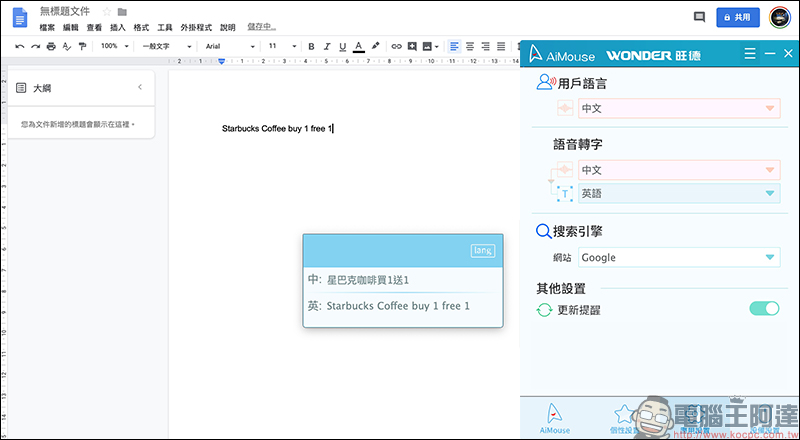Open the text color picker
The height and width of the screenshot is (440, 800).
[359, 46]
